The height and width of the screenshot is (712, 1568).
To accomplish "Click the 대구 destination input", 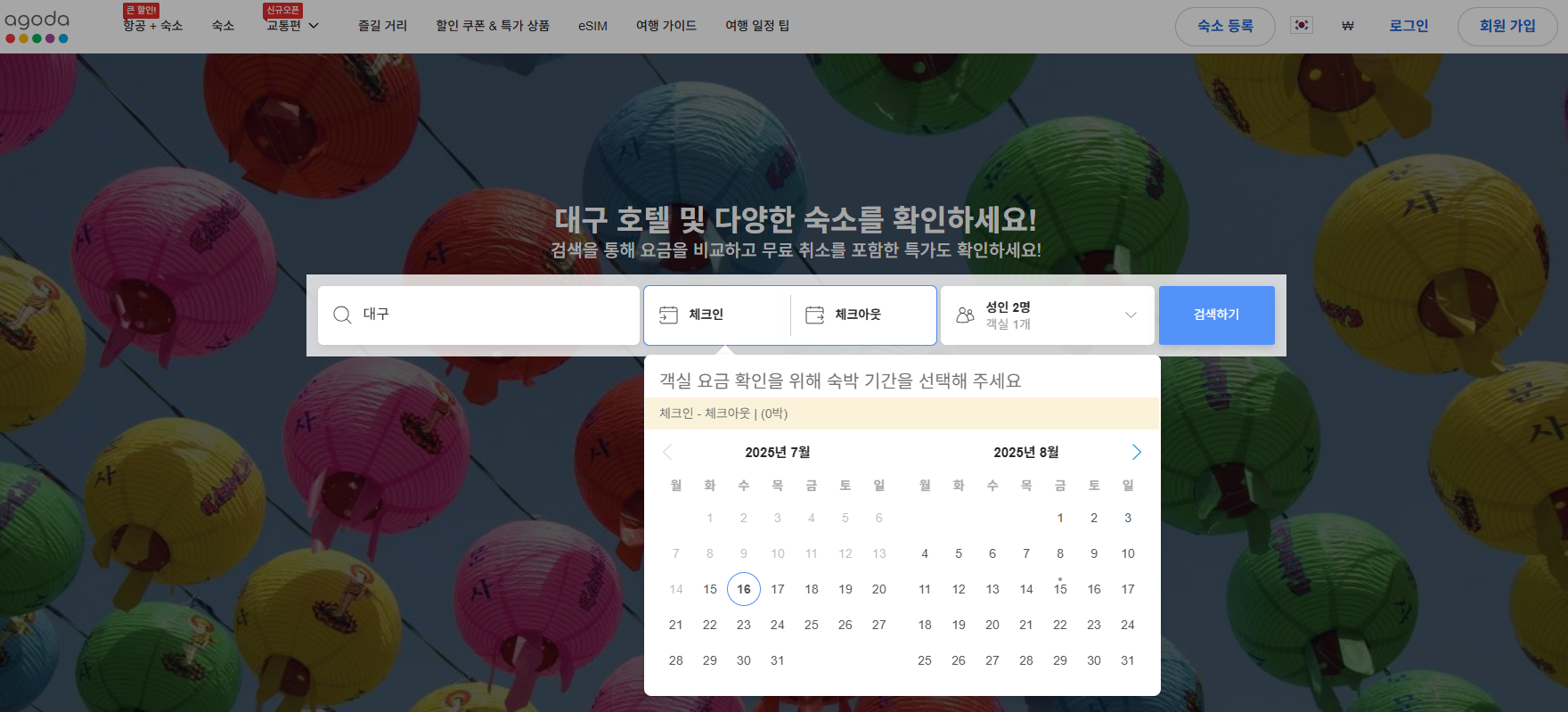I will 478,315.
